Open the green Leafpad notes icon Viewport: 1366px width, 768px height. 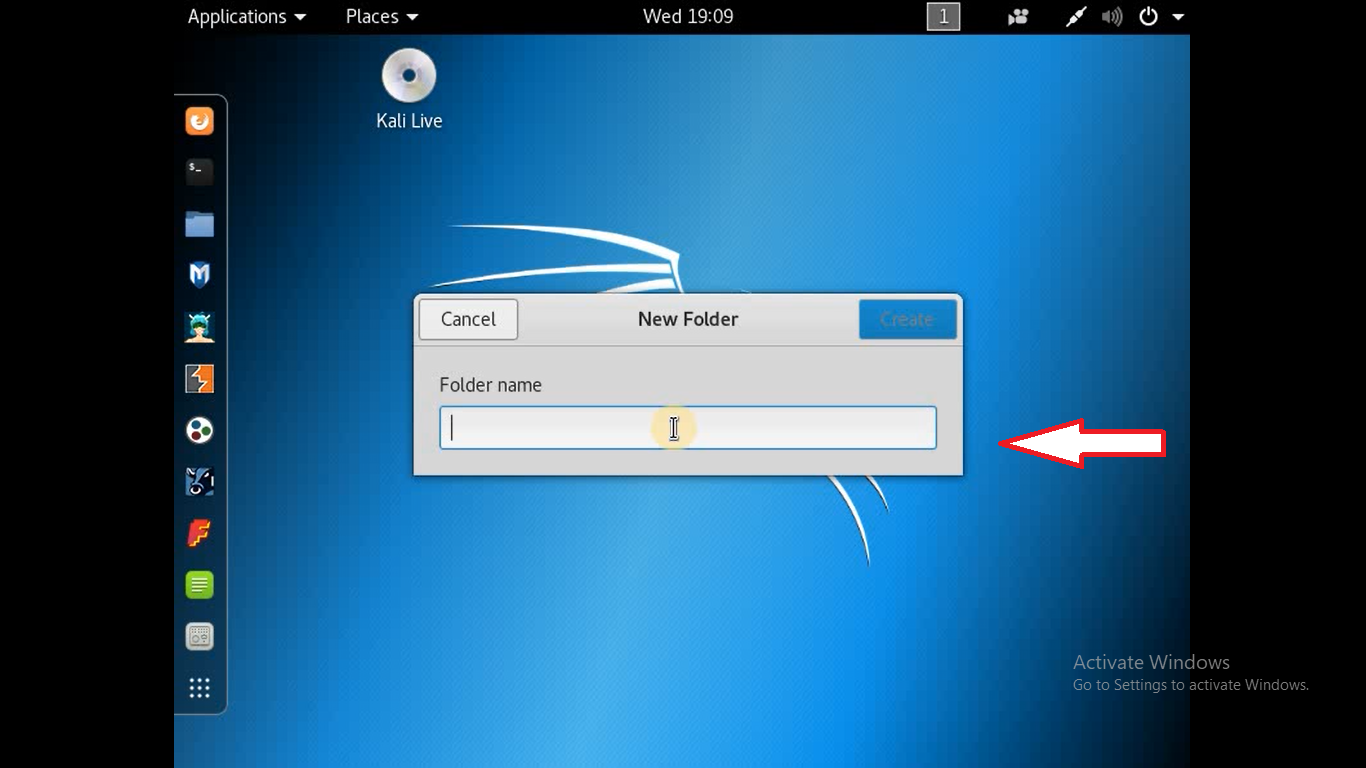200,585
